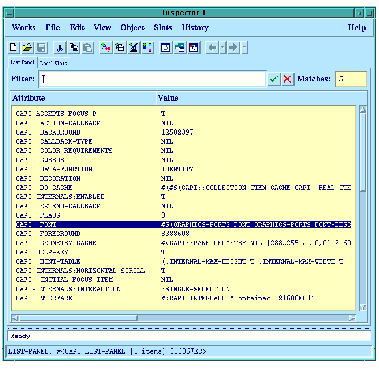379x369 pixels.
Task: Click the open folder toolbar icon
Action: tap(28, 47)
